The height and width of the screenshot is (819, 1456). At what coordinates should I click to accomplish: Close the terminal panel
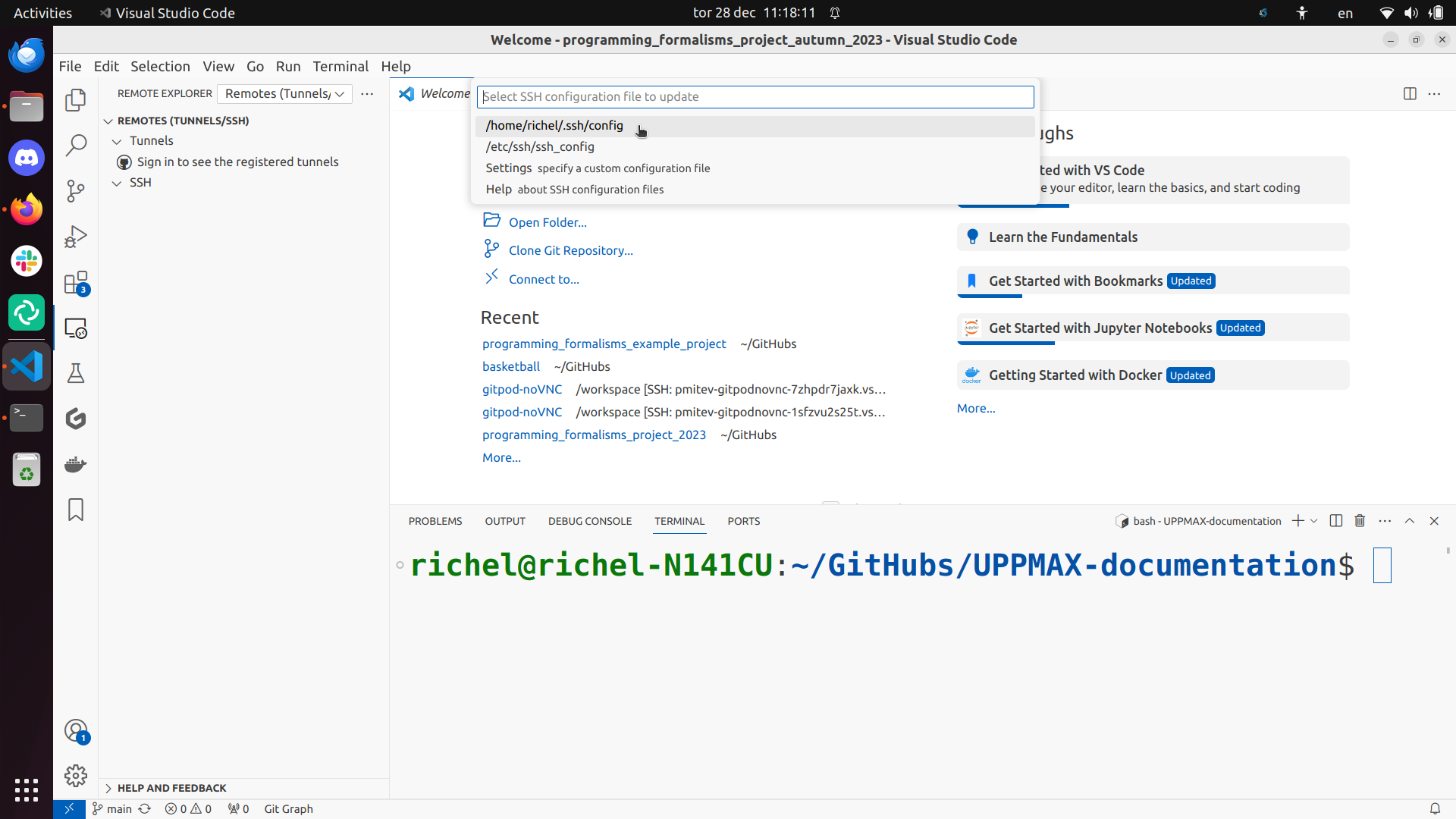coord(1434,521)
